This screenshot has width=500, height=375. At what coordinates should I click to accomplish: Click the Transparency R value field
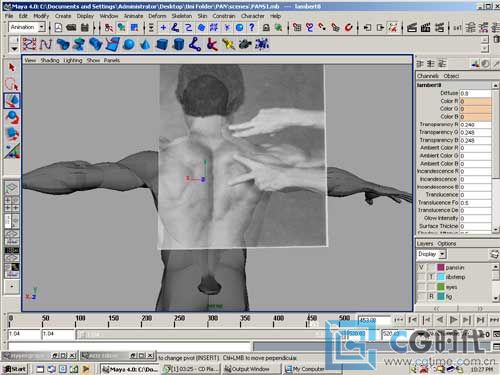click(x=475, y=125)
